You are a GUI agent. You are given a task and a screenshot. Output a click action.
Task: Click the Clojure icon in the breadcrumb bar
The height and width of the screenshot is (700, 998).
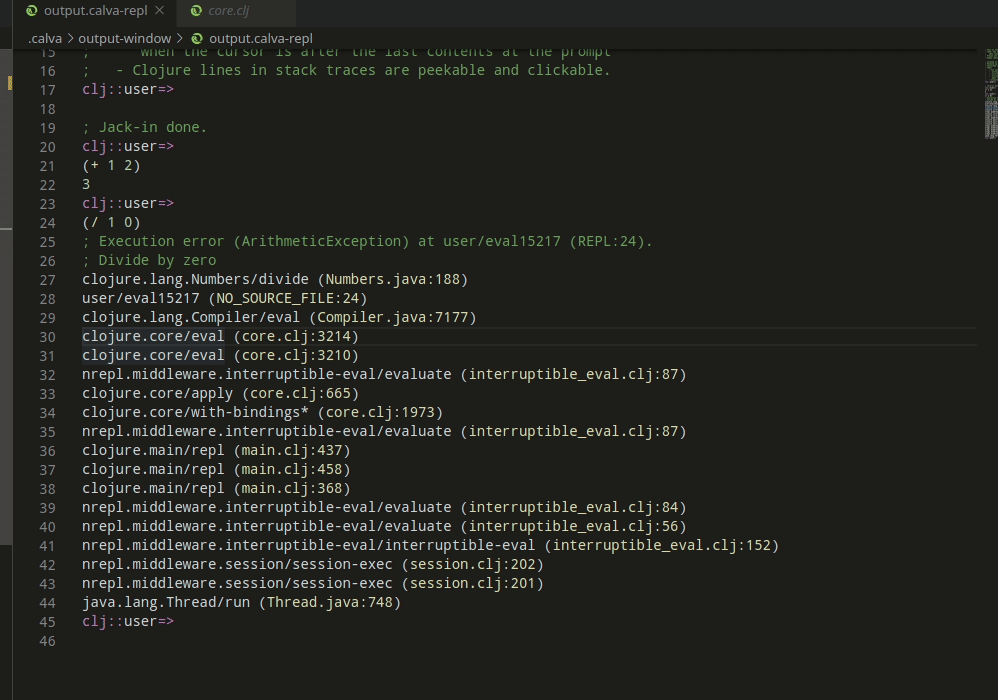pyautogui.click(x=197, y=38)
